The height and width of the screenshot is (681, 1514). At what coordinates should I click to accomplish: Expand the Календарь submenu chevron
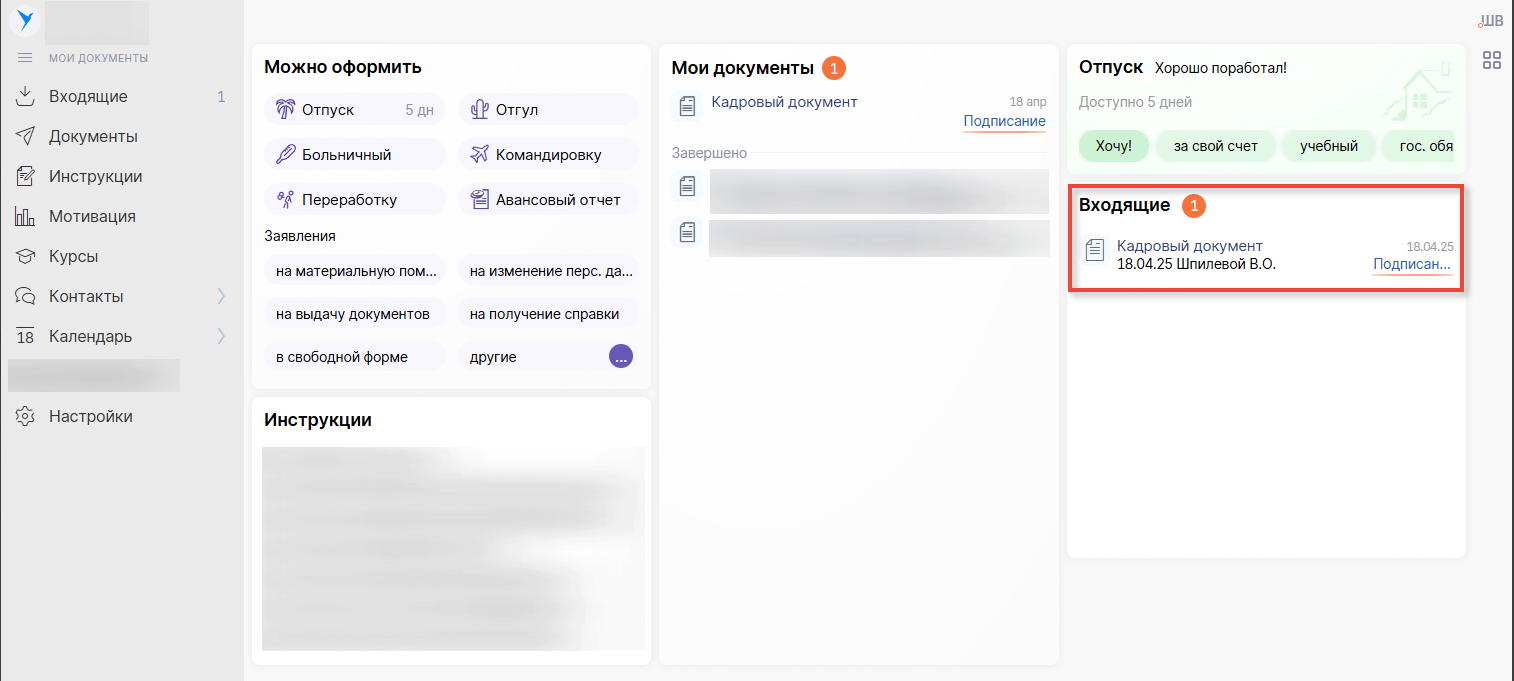(221, 336)
